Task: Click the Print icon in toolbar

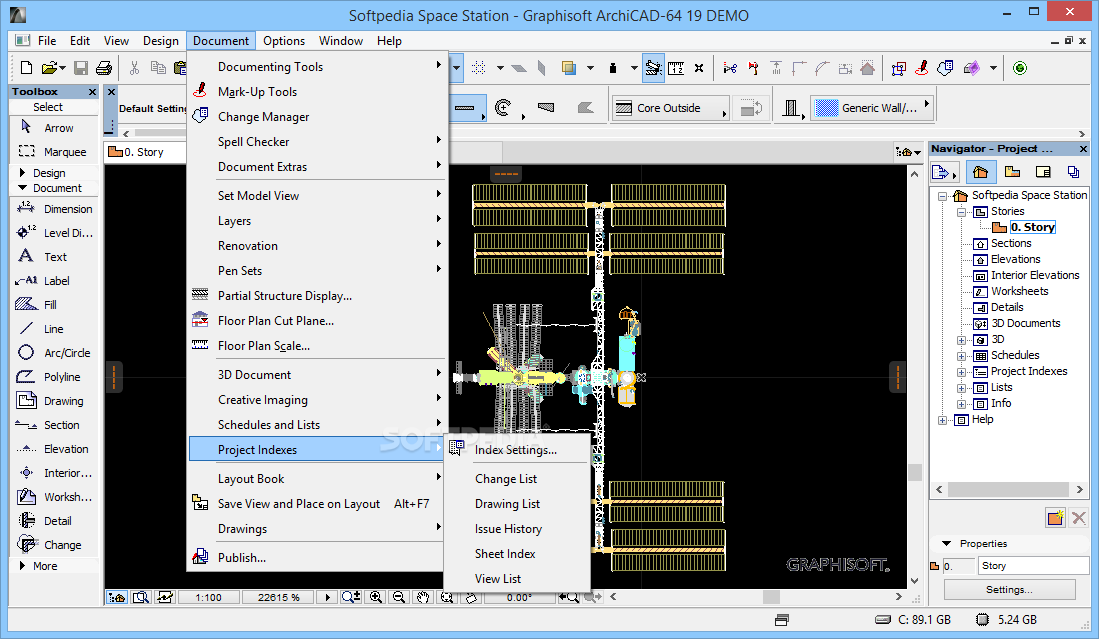Action: click(104, 68)
